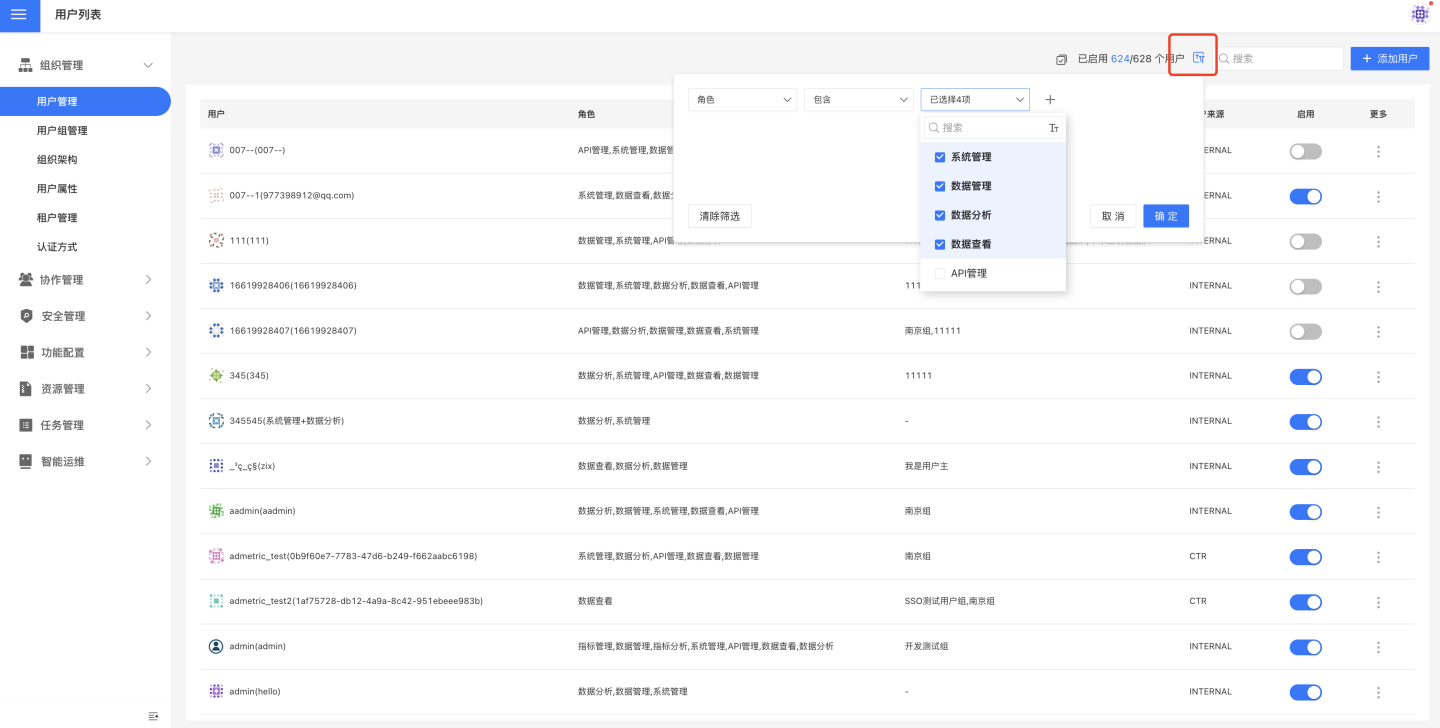
Task: Click the batch select icon beside enabled count
Action: click(1061, 59)
